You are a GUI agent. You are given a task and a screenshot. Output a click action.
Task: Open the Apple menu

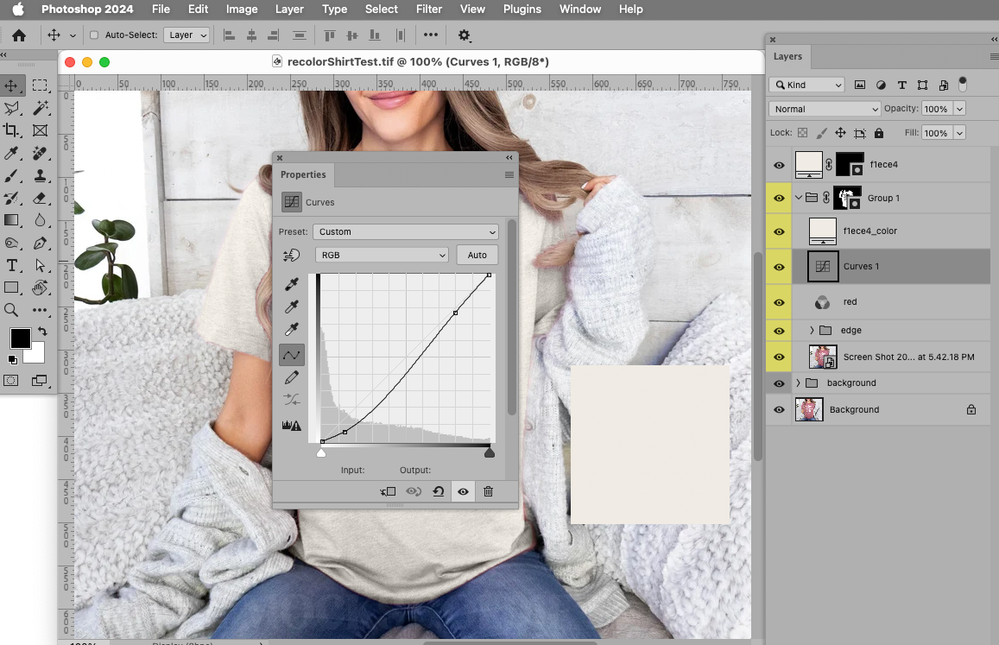point(18,9)
